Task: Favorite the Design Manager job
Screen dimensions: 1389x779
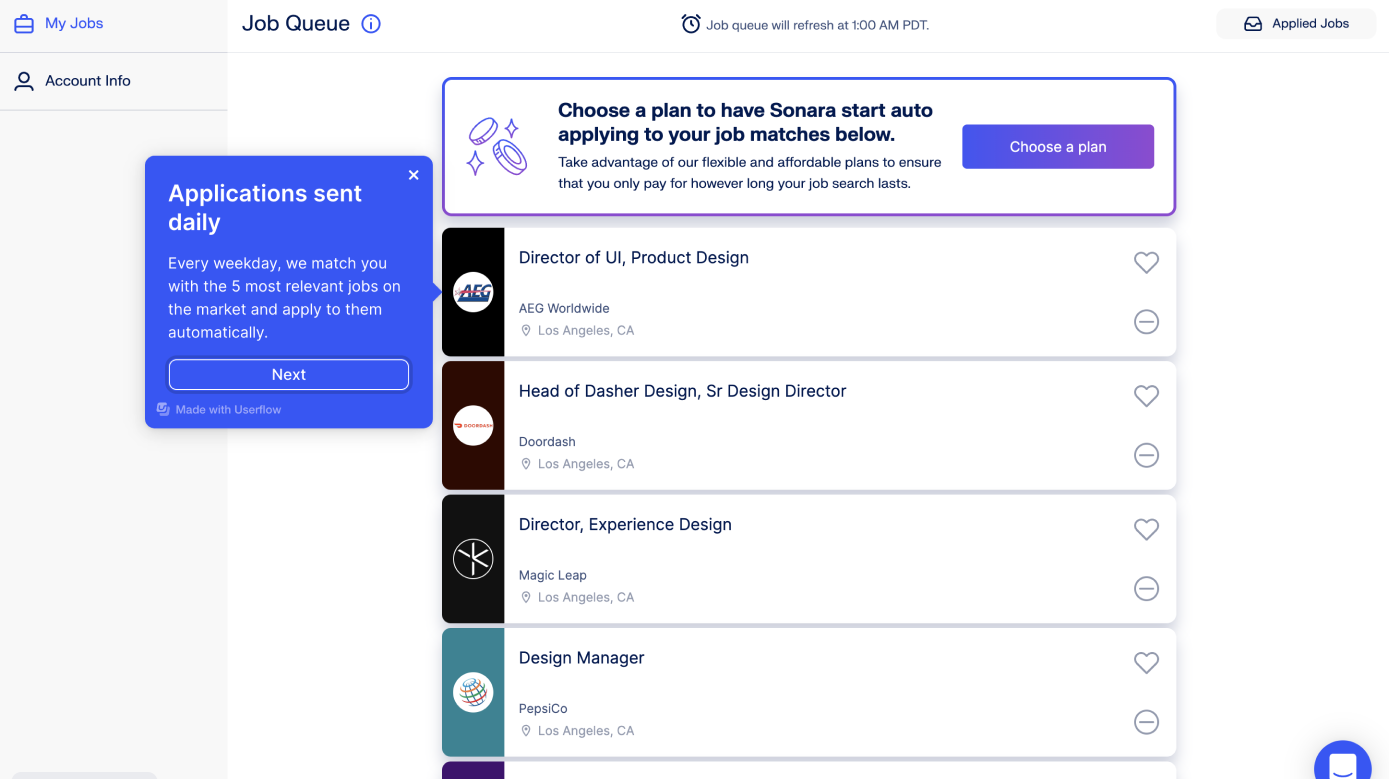Action: point(1146,662)
